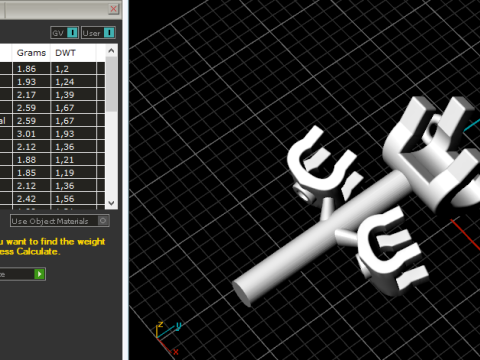480x360 pixels.
Task: Select the 1.86 grams cell
Action: (31, 69)
